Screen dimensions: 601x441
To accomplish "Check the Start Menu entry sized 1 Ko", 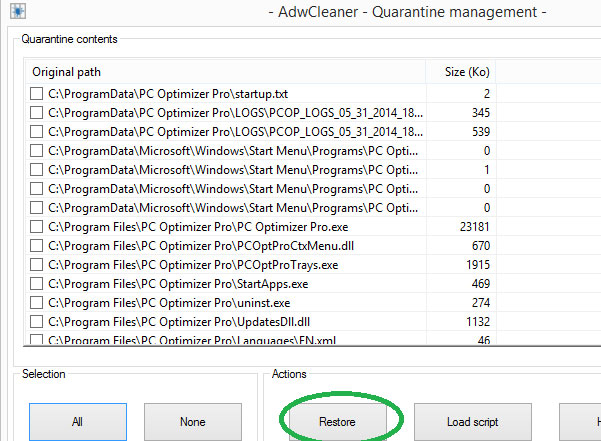I will point(37,169).
